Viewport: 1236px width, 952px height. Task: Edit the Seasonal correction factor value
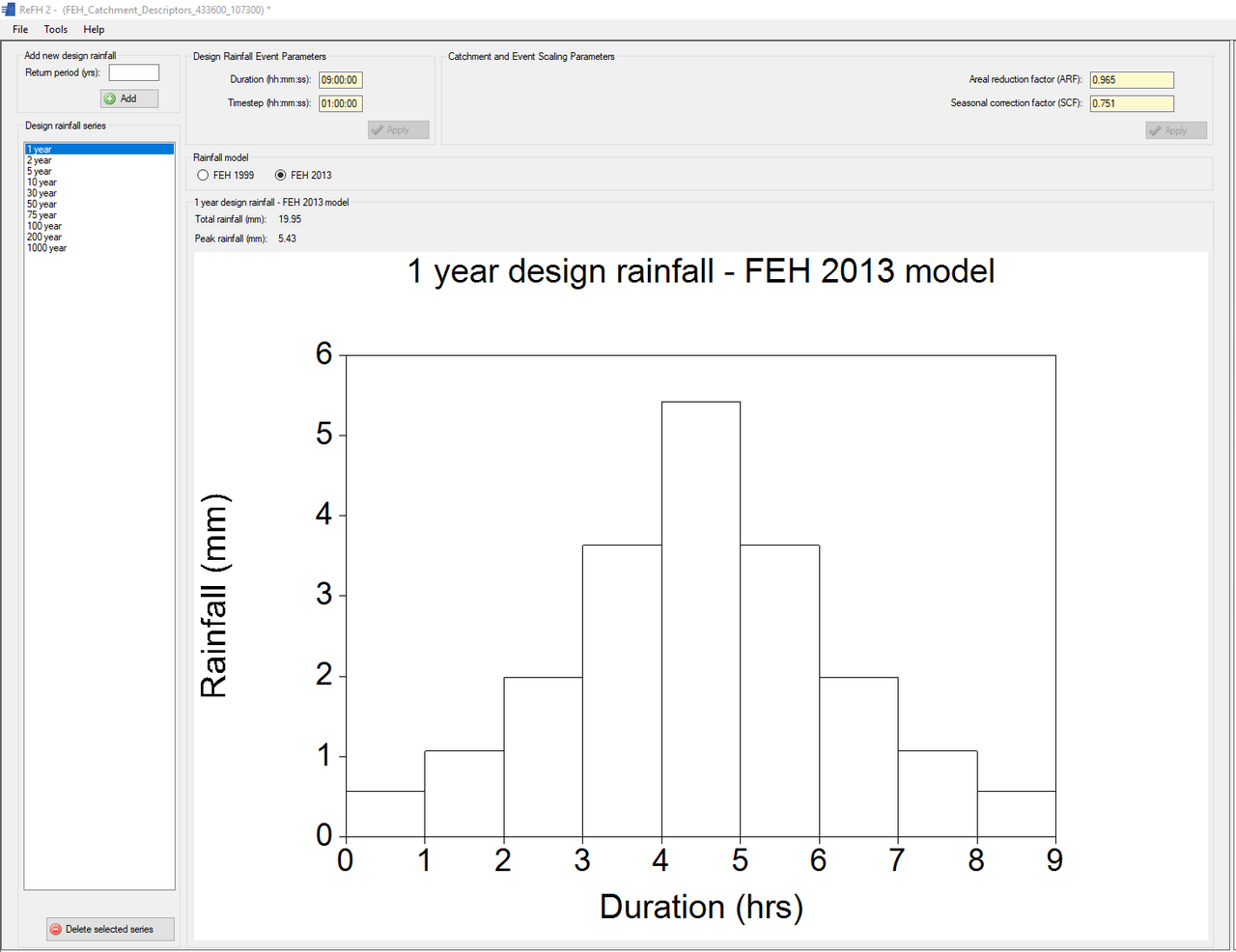1132,103
